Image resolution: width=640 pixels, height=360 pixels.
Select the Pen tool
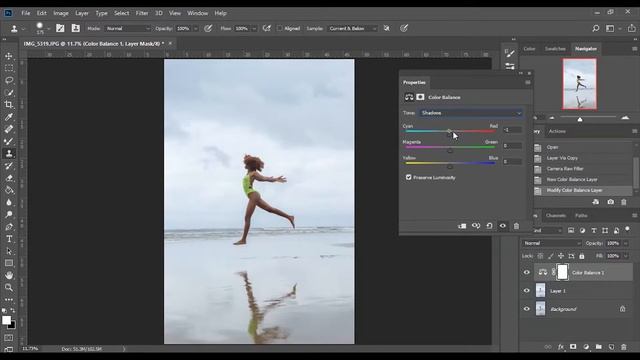point(9,227)
